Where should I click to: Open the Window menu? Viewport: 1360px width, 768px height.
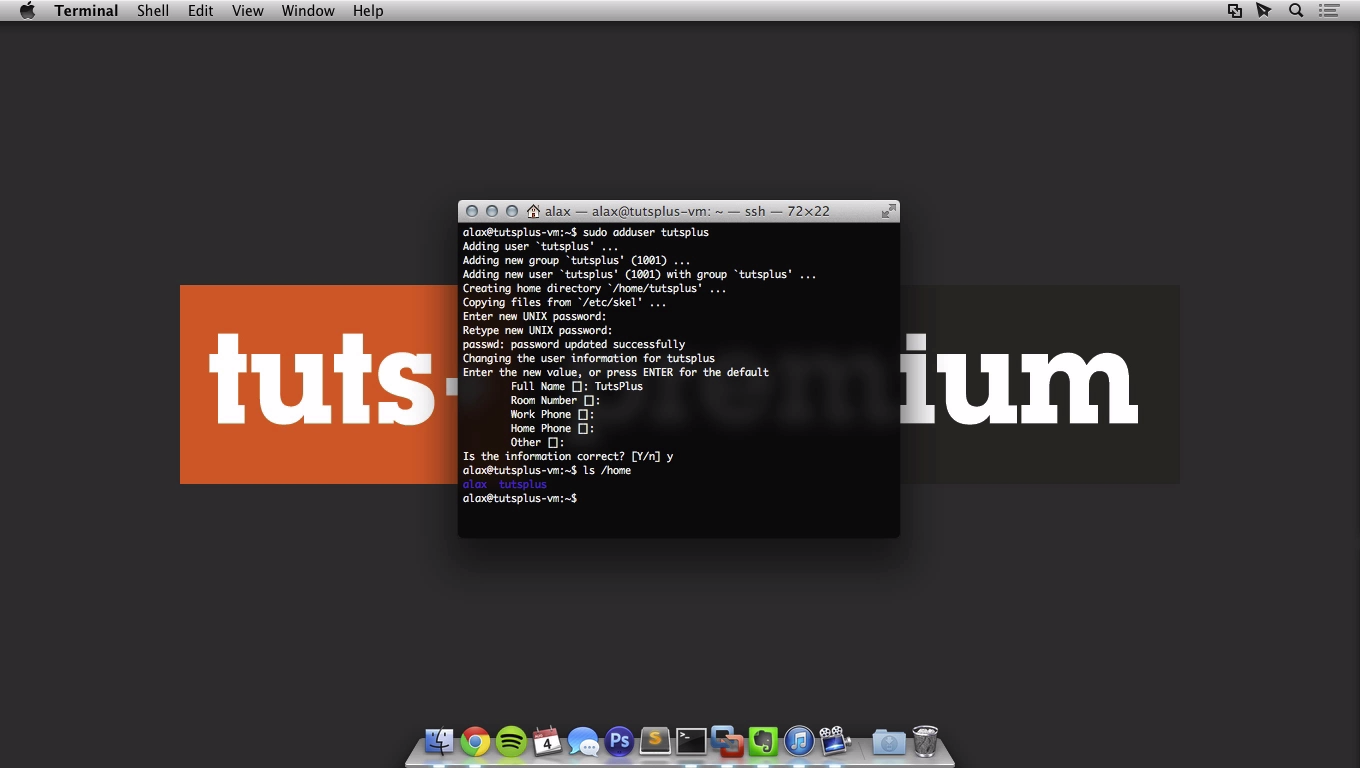[308, 11]
